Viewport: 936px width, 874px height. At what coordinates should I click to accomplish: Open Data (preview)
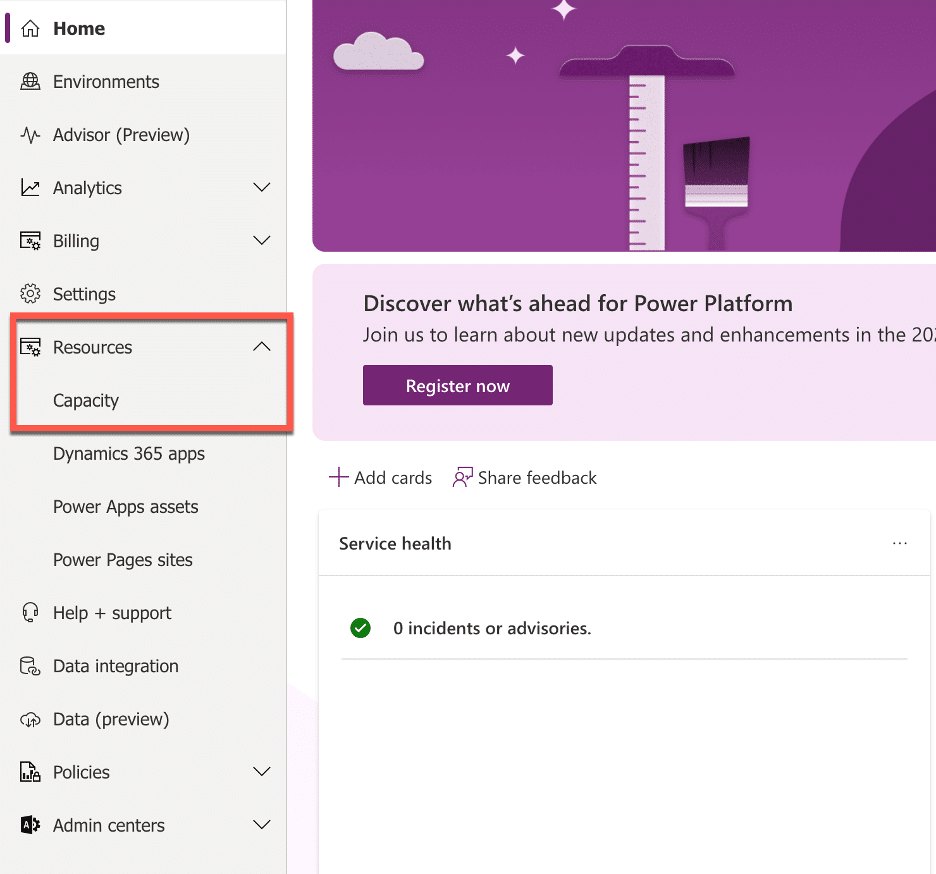(143, 719)
